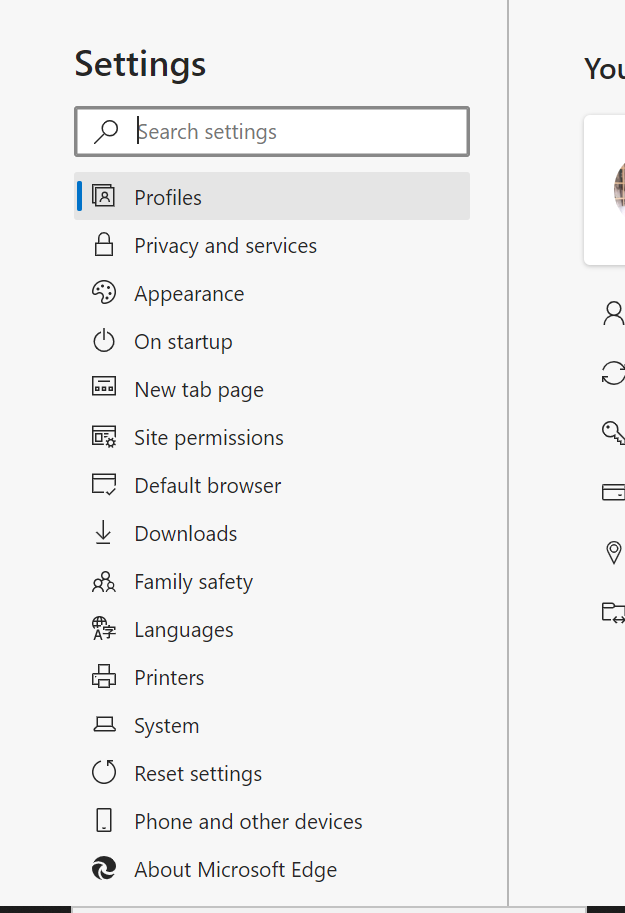Open Site permissions using its gear-page icon

point(103,436)
